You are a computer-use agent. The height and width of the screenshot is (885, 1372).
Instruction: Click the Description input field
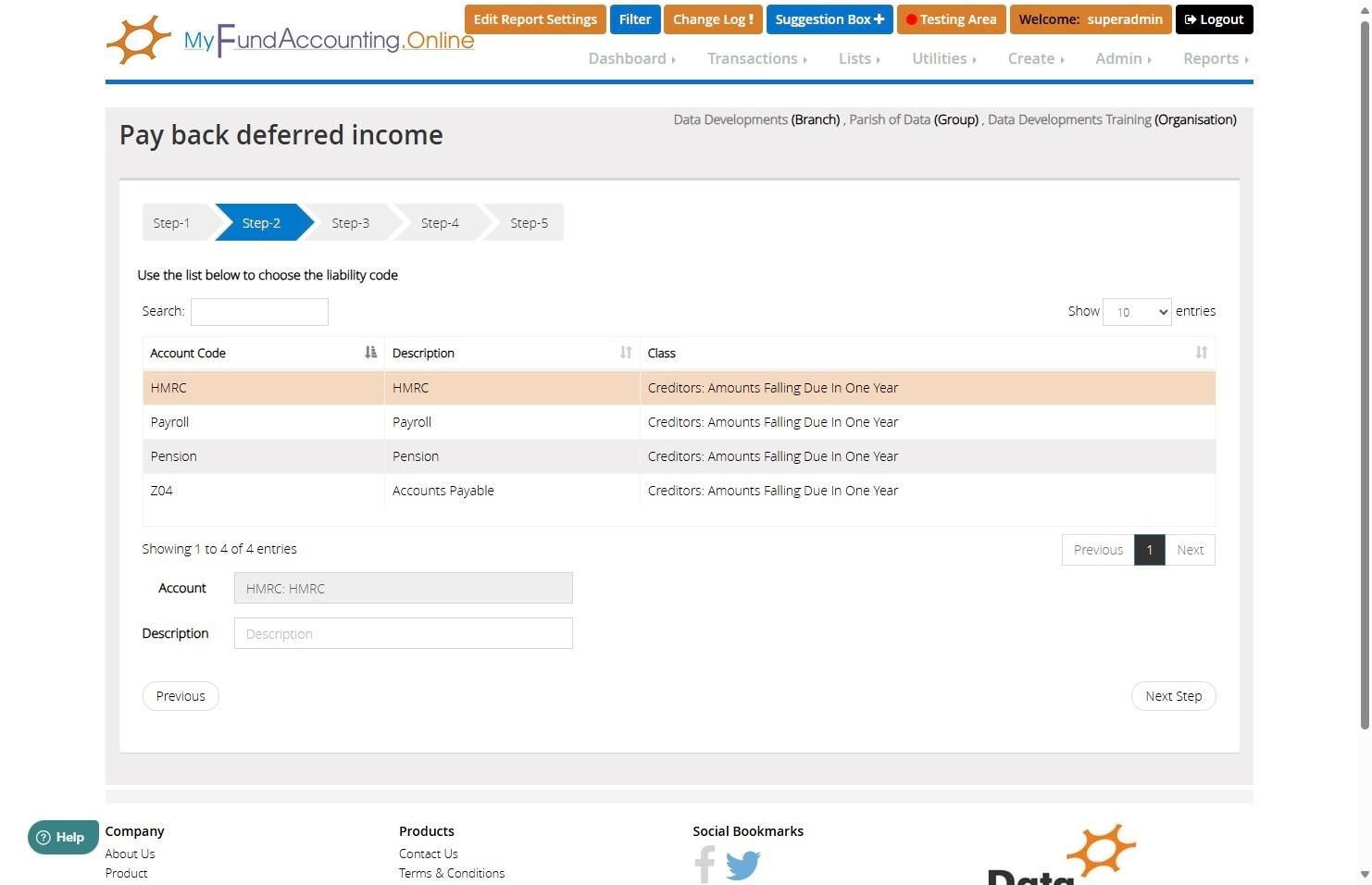pos(404,633)
